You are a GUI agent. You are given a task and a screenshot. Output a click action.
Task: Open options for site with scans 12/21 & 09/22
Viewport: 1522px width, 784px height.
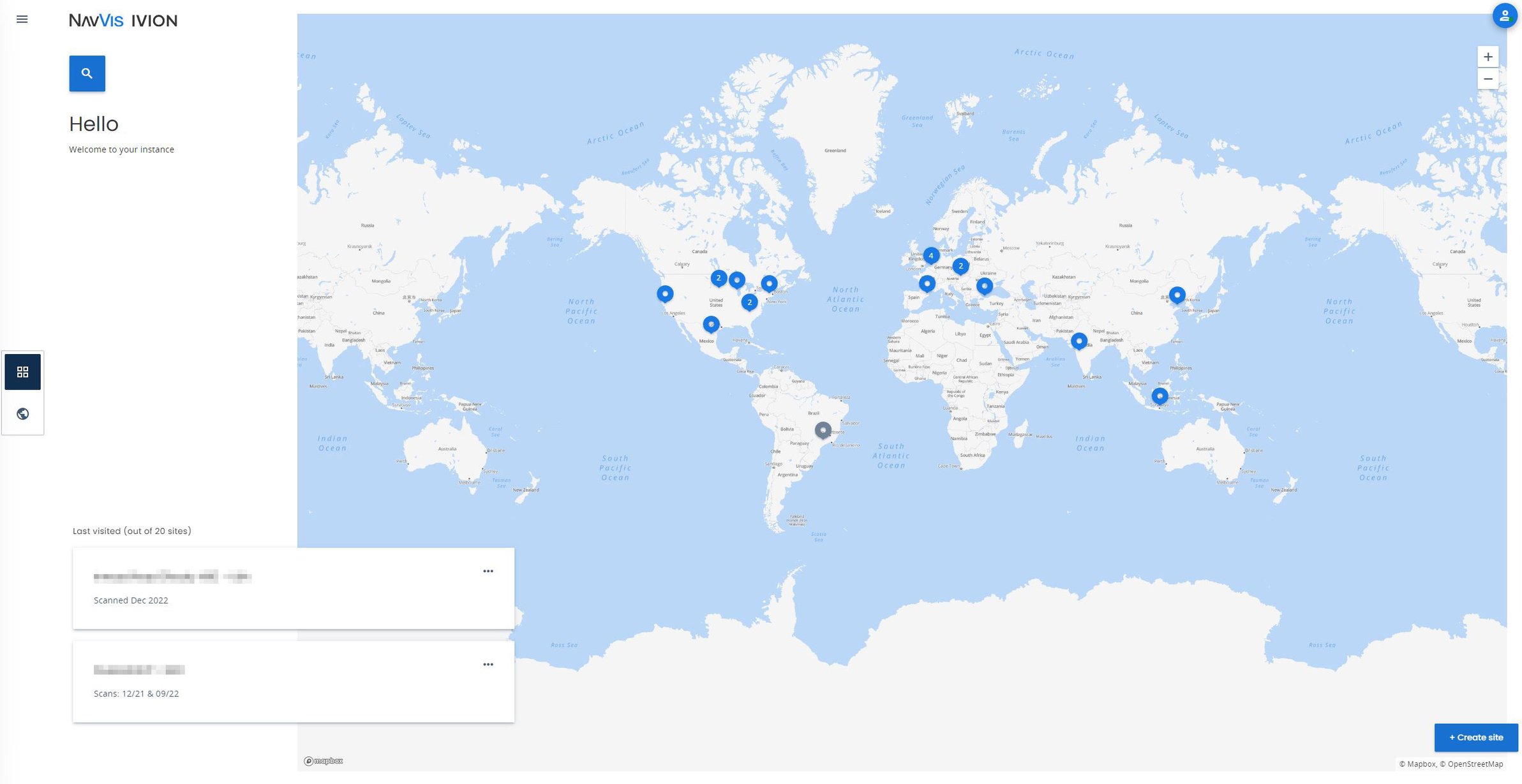(x=488, y=665)
